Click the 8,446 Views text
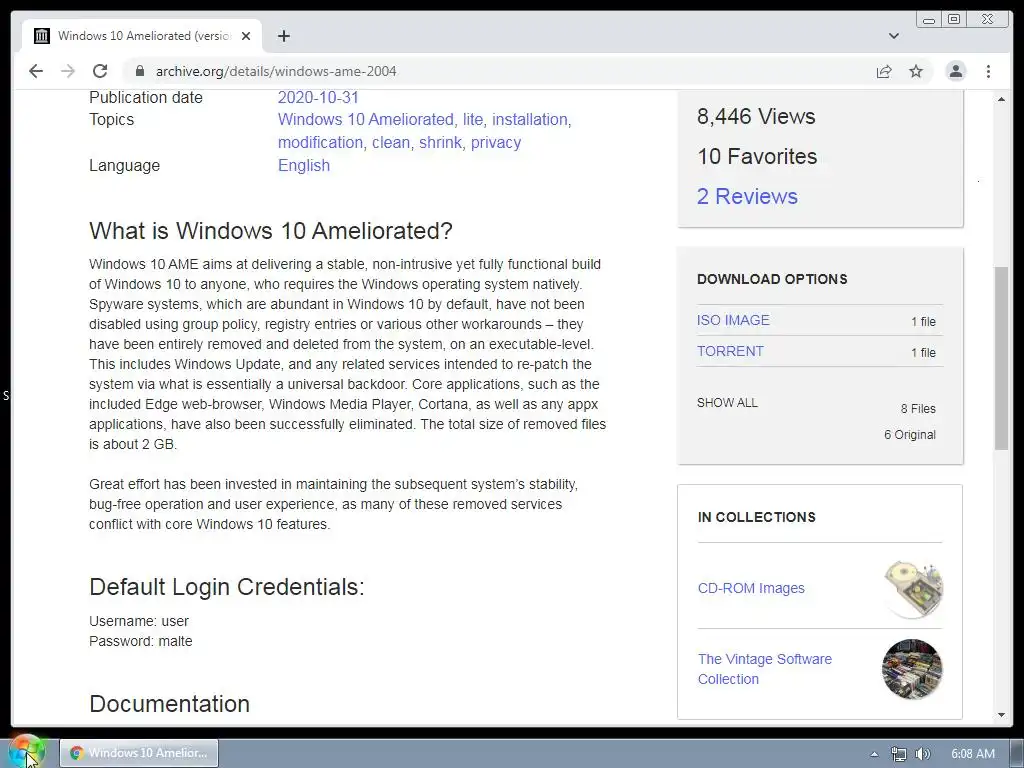This screenshot has height=768, width=1024. click(756, 116)
